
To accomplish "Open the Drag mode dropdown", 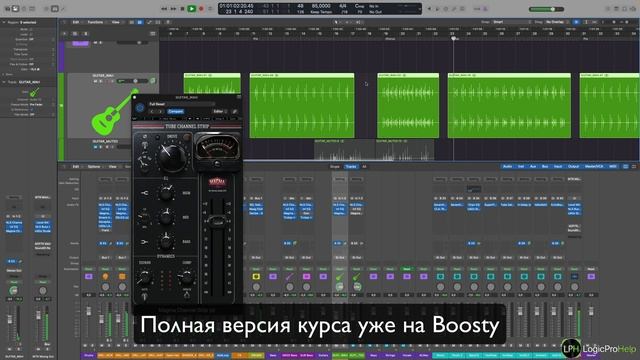I will pyautogui.click(x=557, y=22).
